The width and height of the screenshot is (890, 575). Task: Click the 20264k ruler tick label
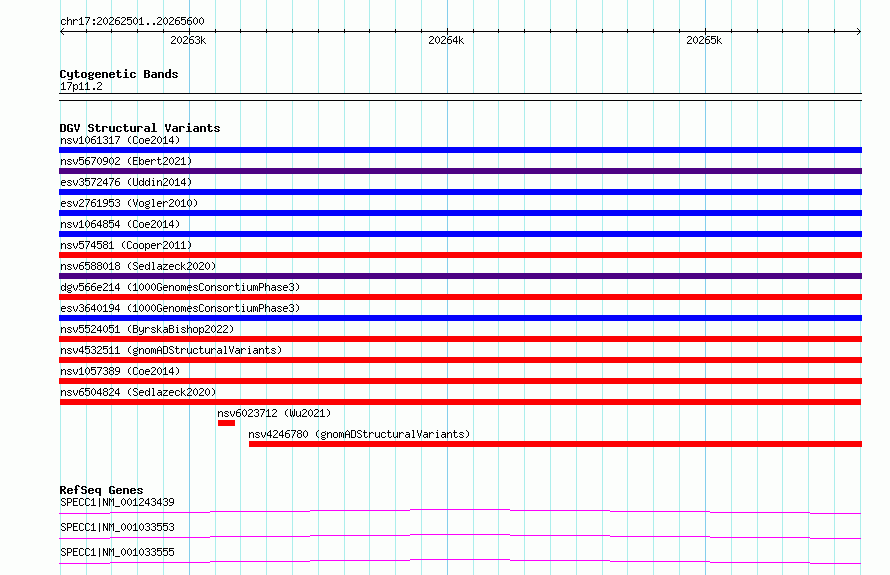pyautogui.click(x=446, y=40)
